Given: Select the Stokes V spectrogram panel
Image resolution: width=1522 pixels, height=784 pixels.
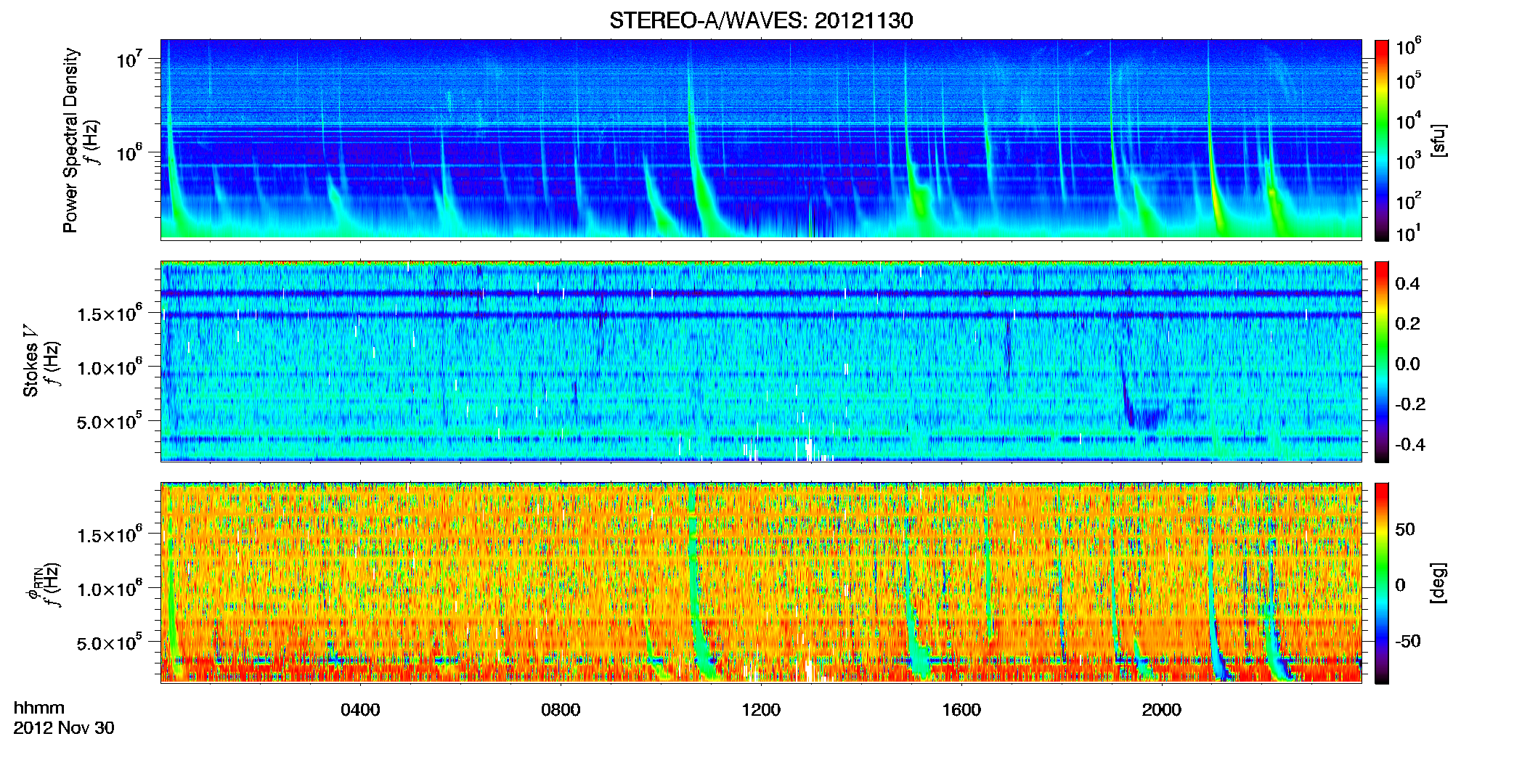Looking at the screenshot, I should coord(761,361).
